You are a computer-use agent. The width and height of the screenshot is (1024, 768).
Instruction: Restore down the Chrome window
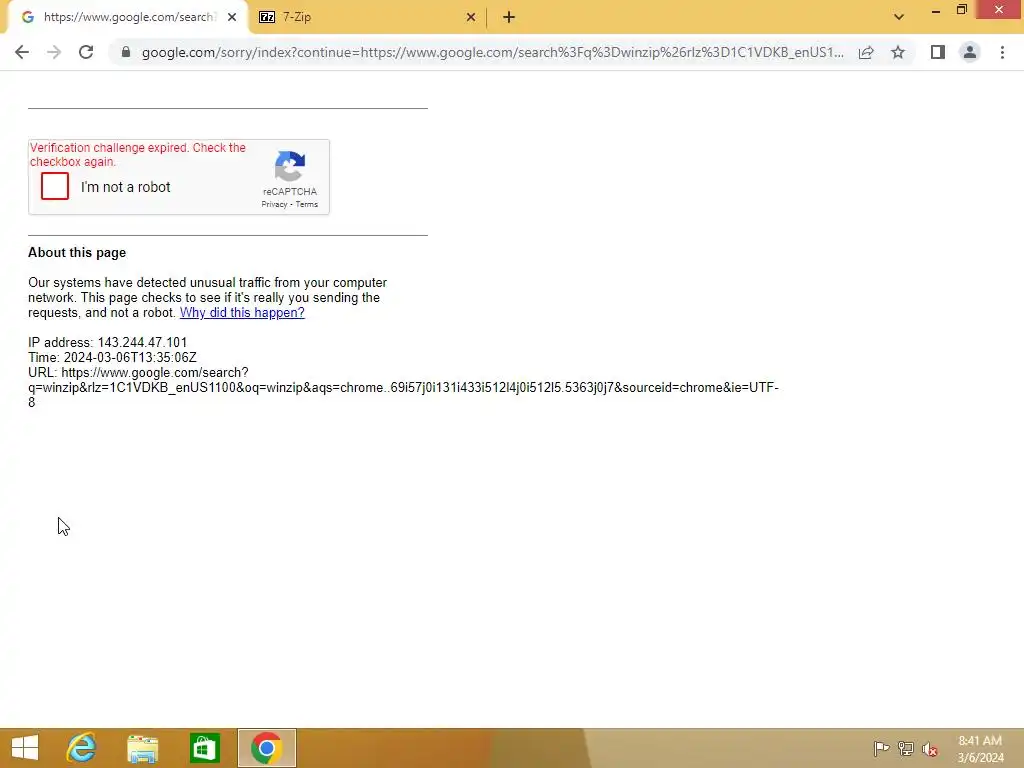point(962,10)
